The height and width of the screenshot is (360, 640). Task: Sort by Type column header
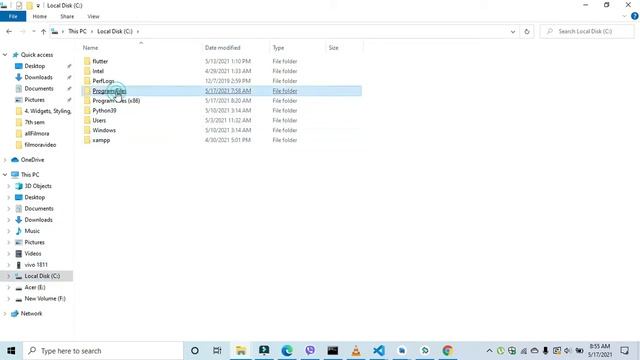click(x=278, y=48)
